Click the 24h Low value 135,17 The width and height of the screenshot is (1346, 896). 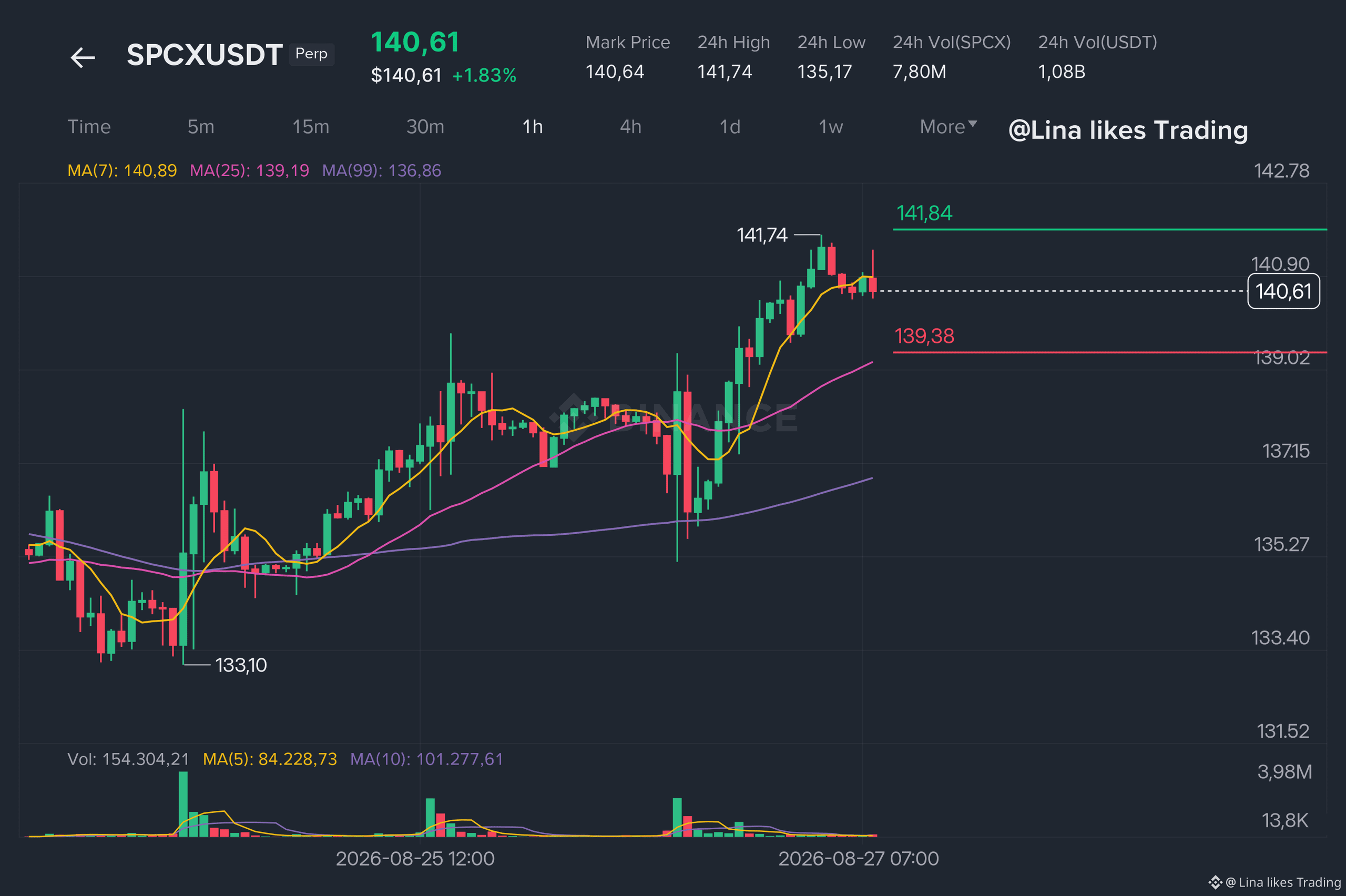point(824,72)
